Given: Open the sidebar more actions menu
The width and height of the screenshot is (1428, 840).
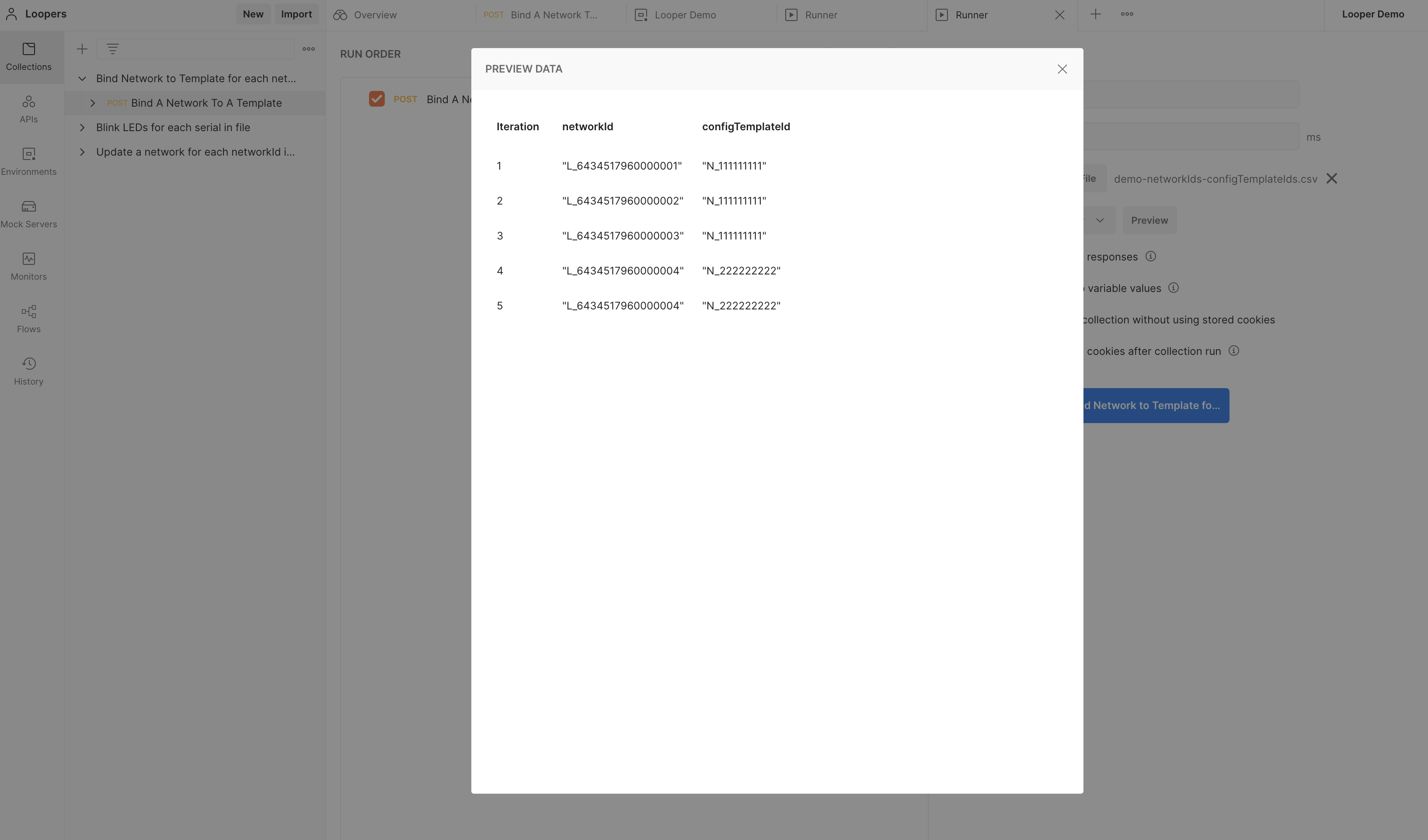Looking at the screenshot, I should point(308,49).
